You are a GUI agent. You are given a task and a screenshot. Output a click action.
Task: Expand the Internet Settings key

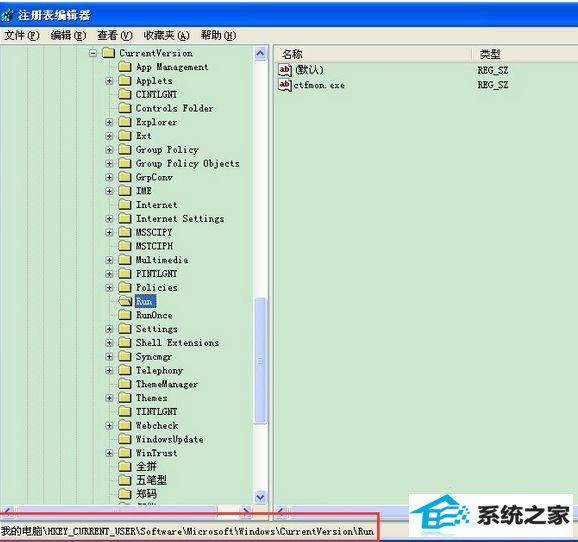click(x=109, y=219)
